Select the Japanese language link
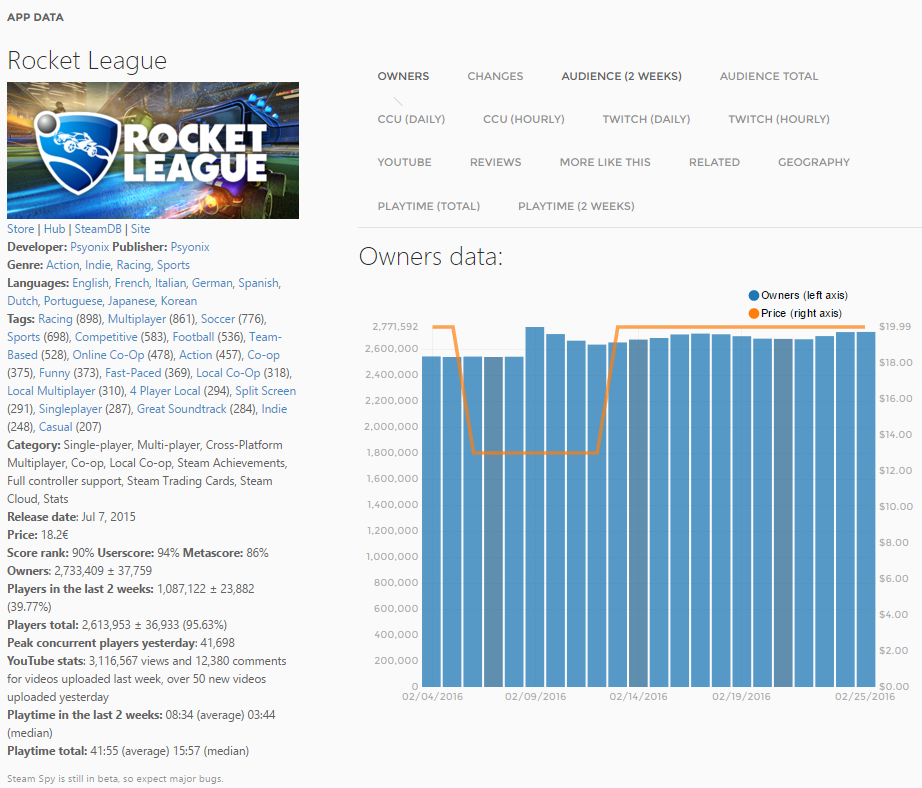 [132, 301]
